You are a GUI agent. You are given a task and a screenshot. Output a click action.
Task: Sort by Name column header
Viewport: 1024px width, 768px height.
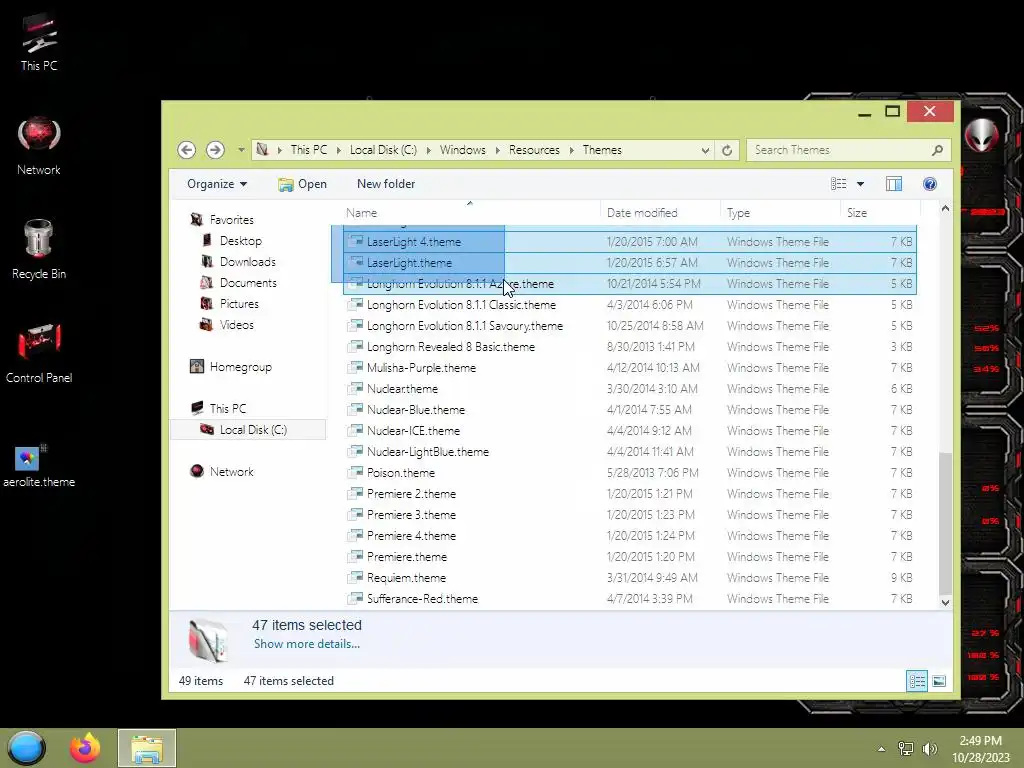470,213
